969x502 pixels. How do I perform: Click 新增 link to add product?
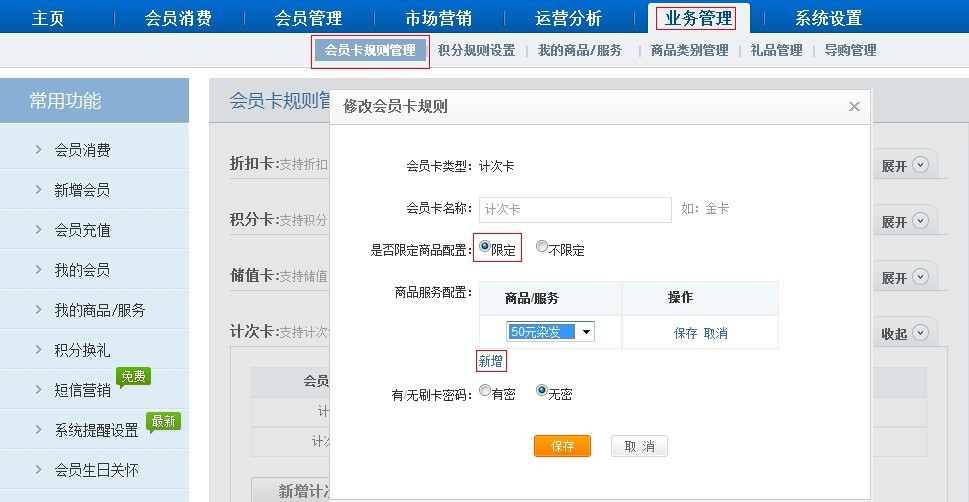click(x=491, y=361)
